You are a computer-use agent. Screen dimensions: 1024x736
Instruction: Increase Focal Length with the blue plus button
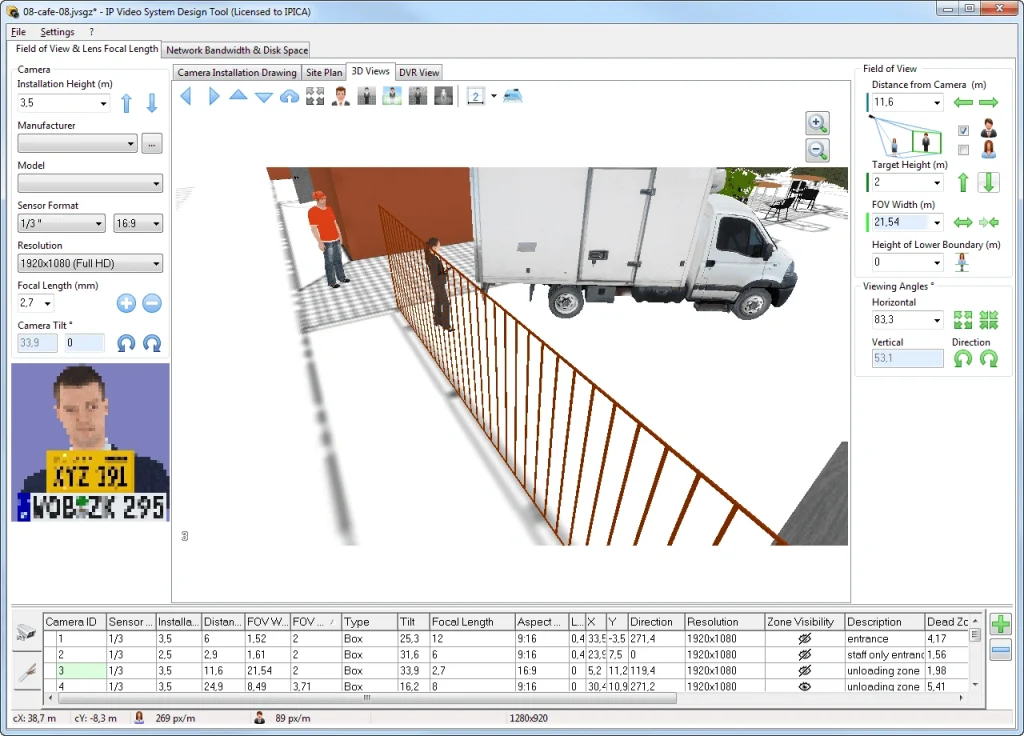coord(126,303)
